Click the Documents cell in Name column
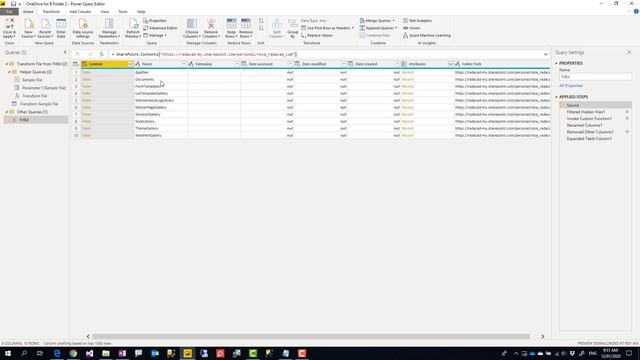The height and width of the screenshot is (360, 640). click(x=160, y=80)
